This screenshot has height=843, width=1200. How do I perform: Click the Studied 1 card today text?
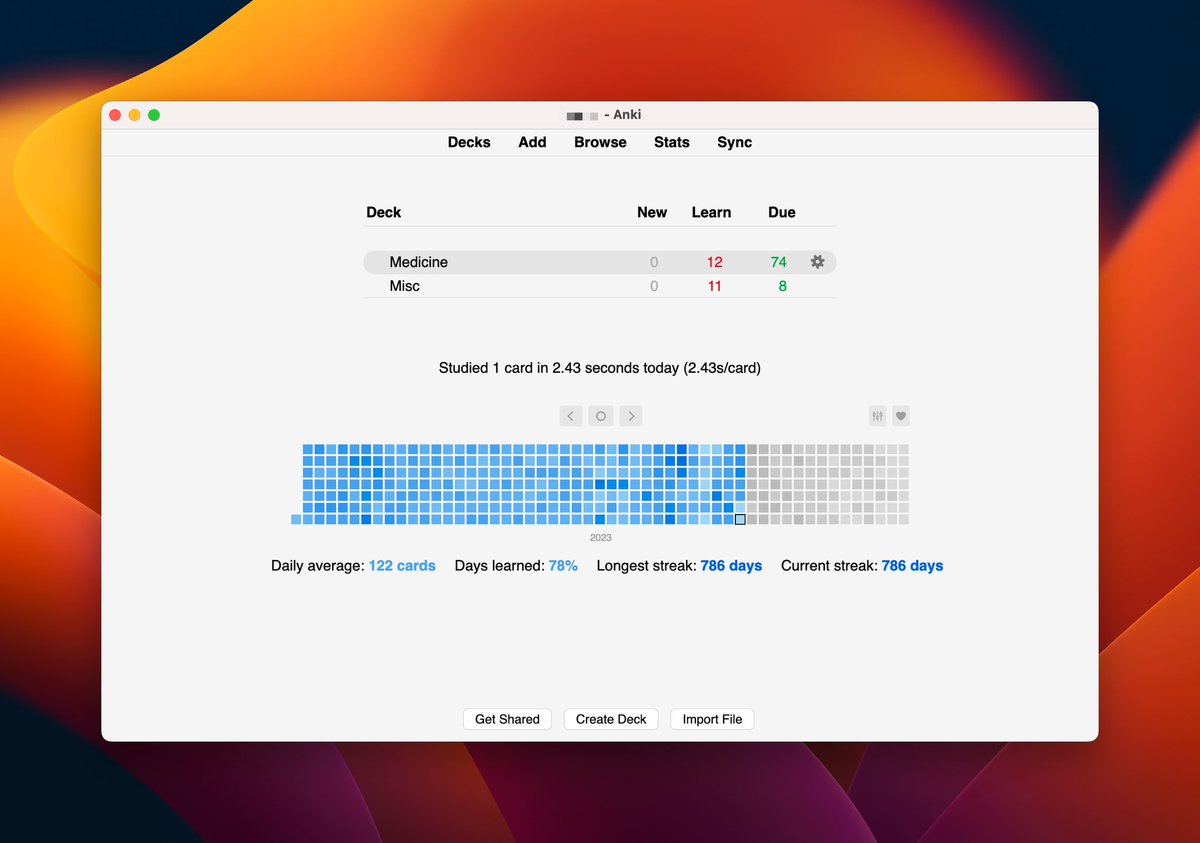click(600, 368)
